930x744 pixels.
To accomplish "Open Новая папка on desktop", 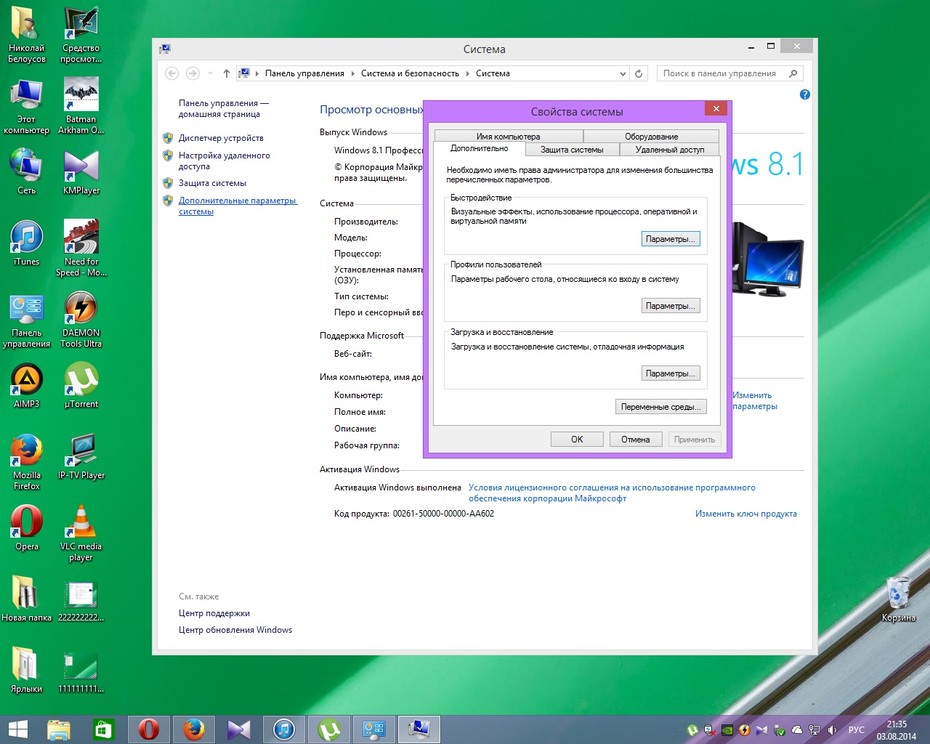I will [26, 599].
